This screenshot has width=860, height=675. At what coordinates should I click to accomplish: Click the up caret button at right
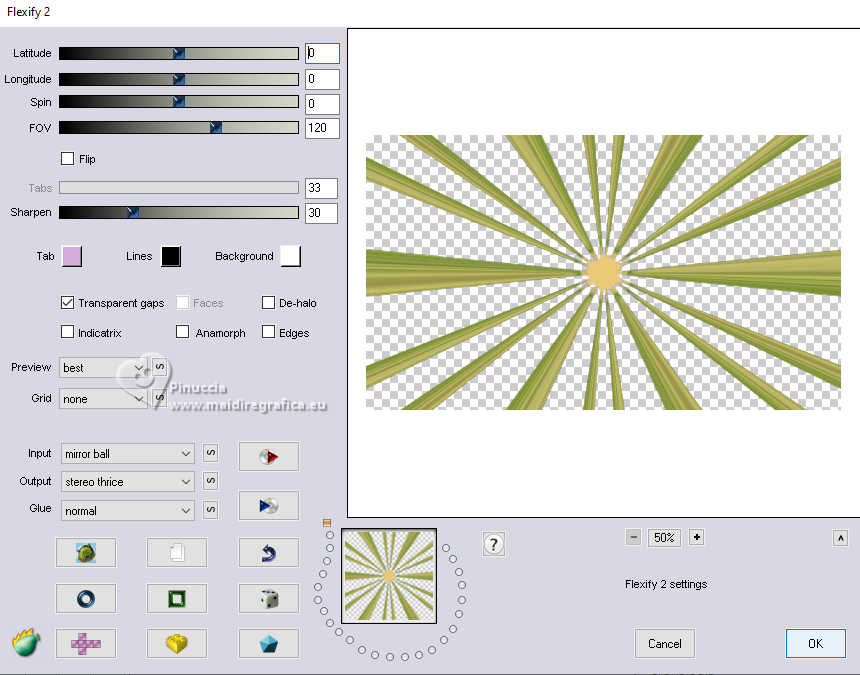click(840, 538)
